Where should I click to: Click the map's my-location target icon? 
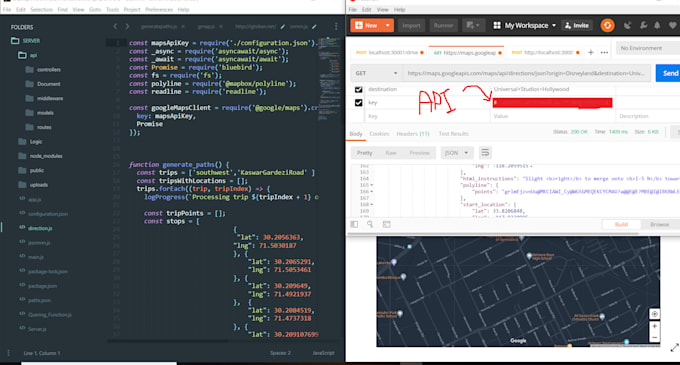(x=654, y=313)
